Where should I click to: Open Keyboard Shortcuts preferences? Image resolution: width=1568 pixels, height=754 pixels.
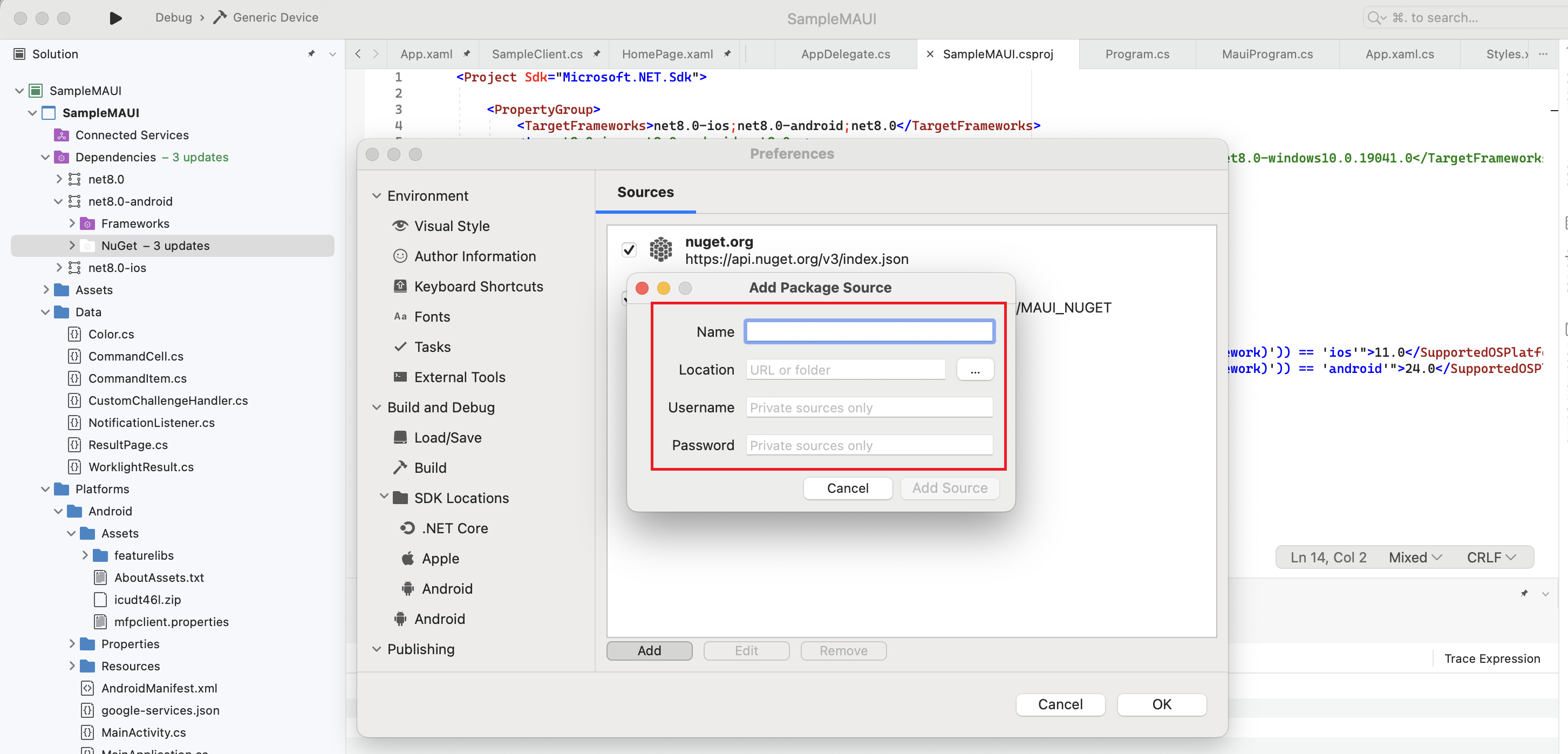click(x=479, y=286)
